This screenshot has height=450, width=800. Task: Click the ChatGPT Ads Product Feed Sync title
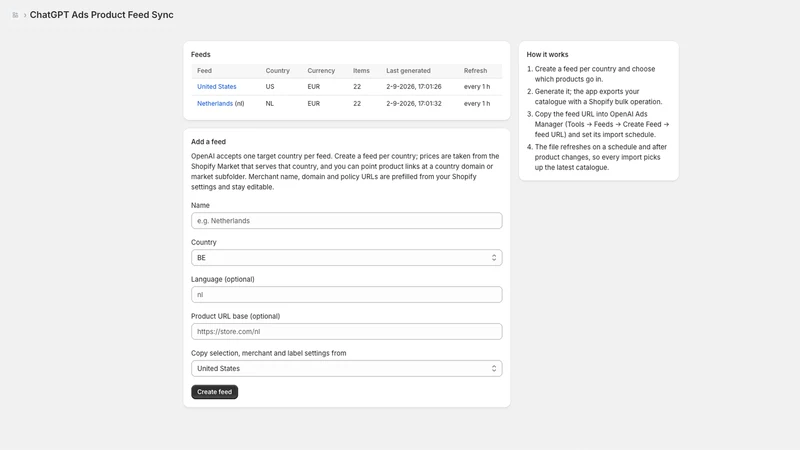click(102, 15)
